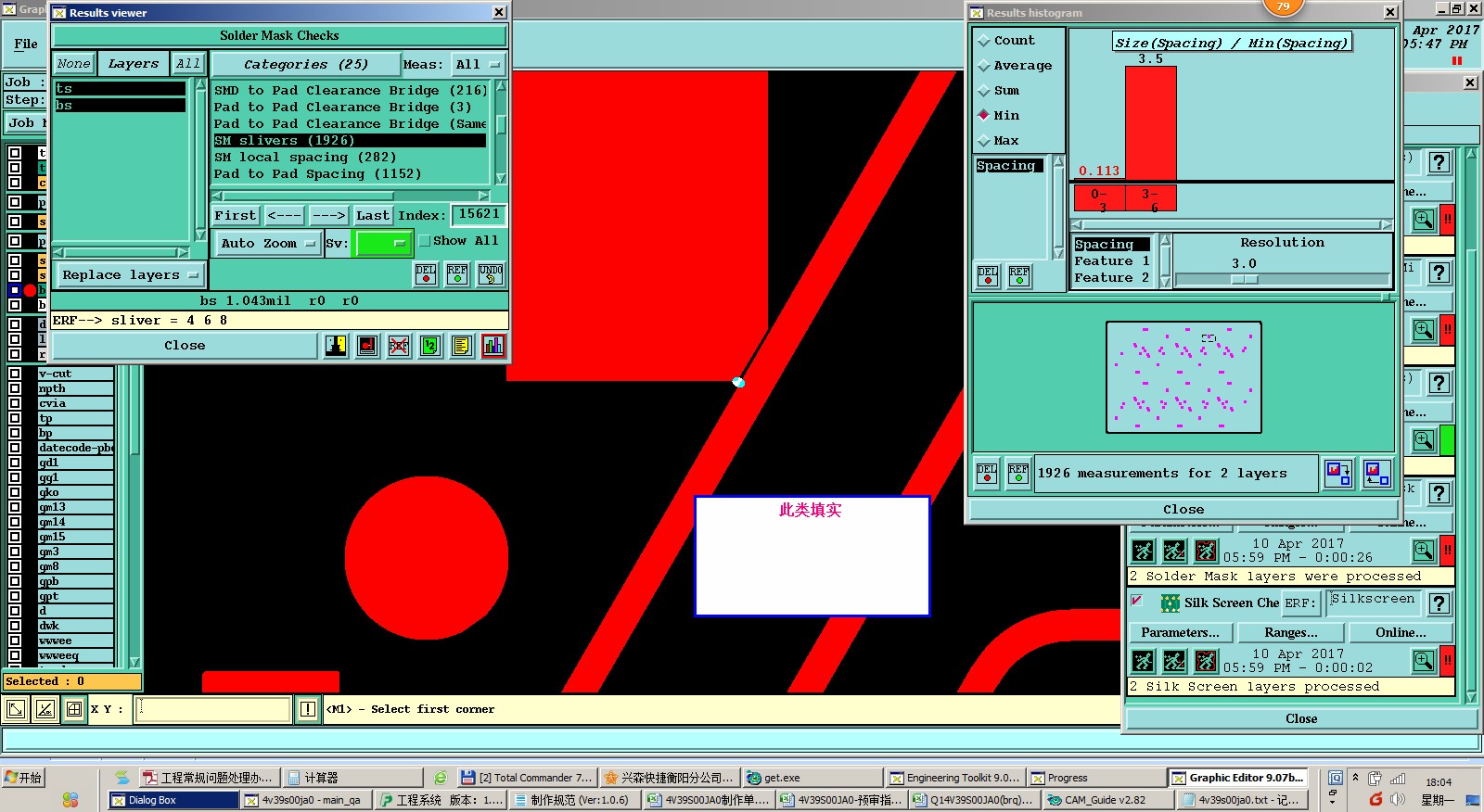The height and width of the screenshot is (812, 1484).
Task: Open magnifier results icon for Silk Screen check
Action: (x=1424, y=661)
